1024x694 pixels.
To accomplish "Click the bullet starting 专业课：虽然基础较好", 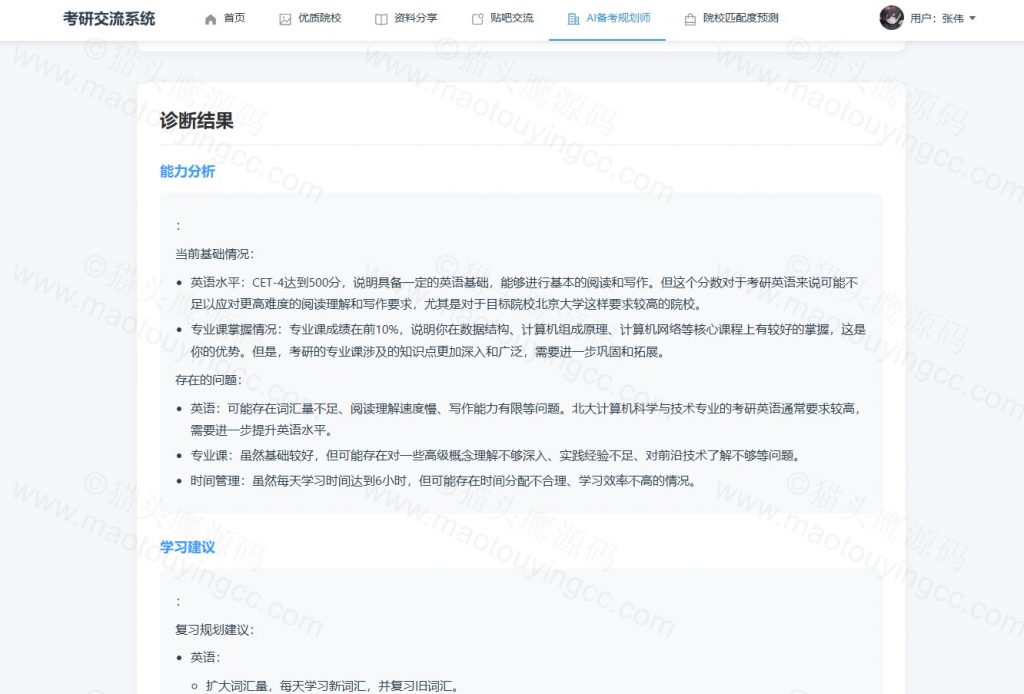I will (x=495, y=456).
